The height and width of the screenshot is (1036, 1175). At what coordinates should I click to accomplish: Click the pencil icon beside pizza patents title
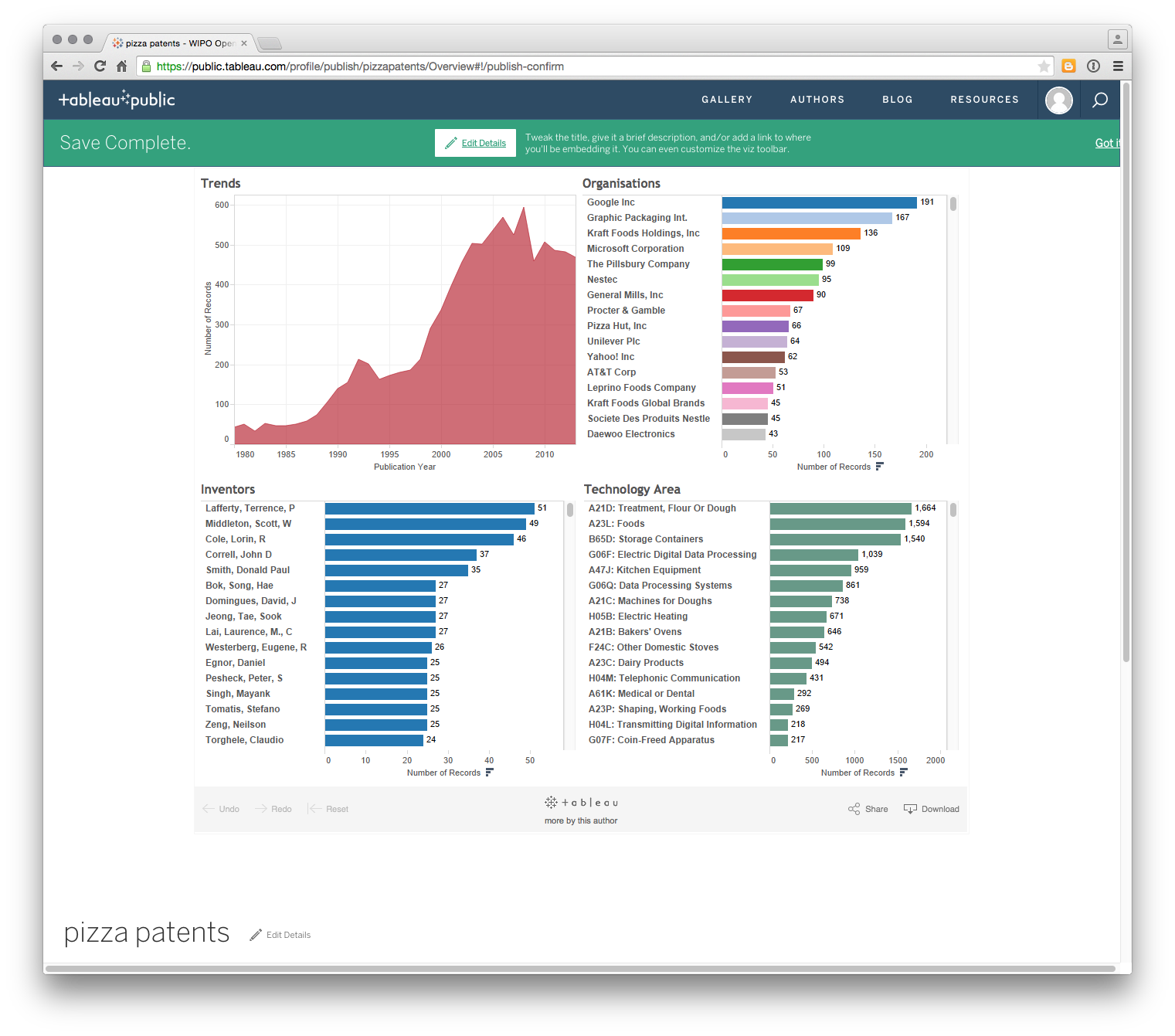[x=256, y=935]
